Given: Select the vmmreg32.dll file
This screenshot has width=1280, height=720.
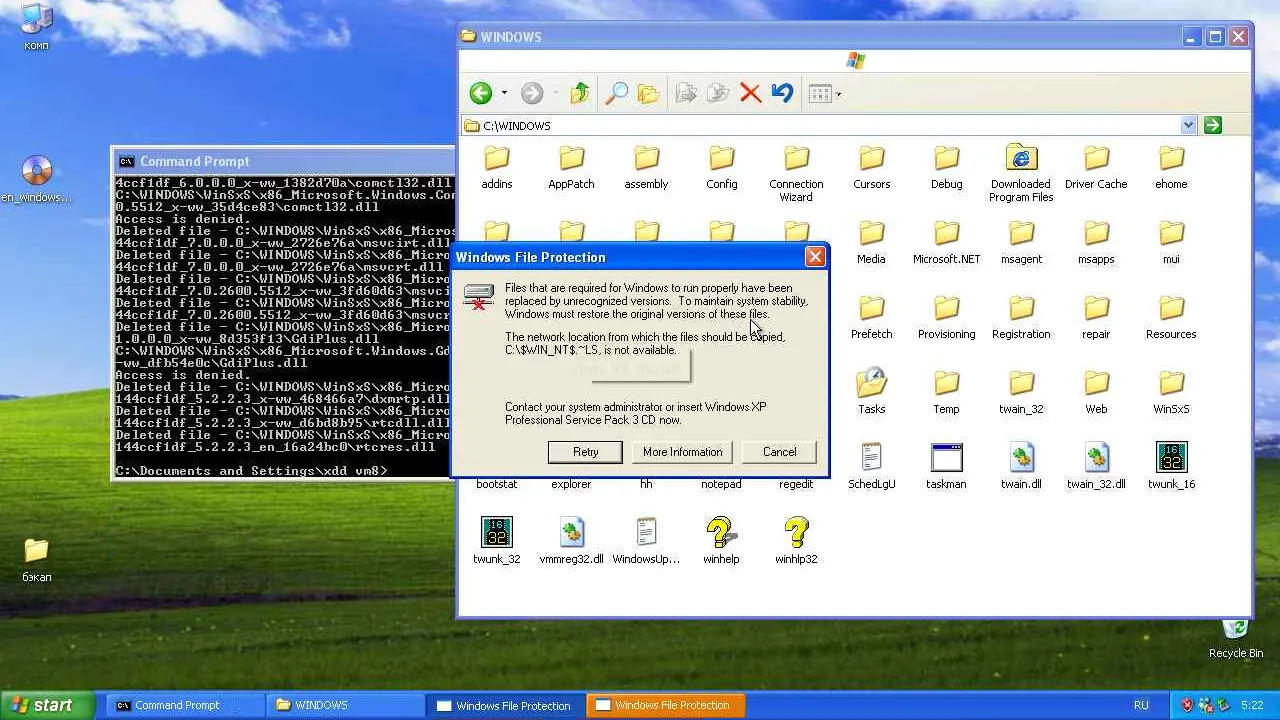Looking at the screenshot, I should 571,542.
